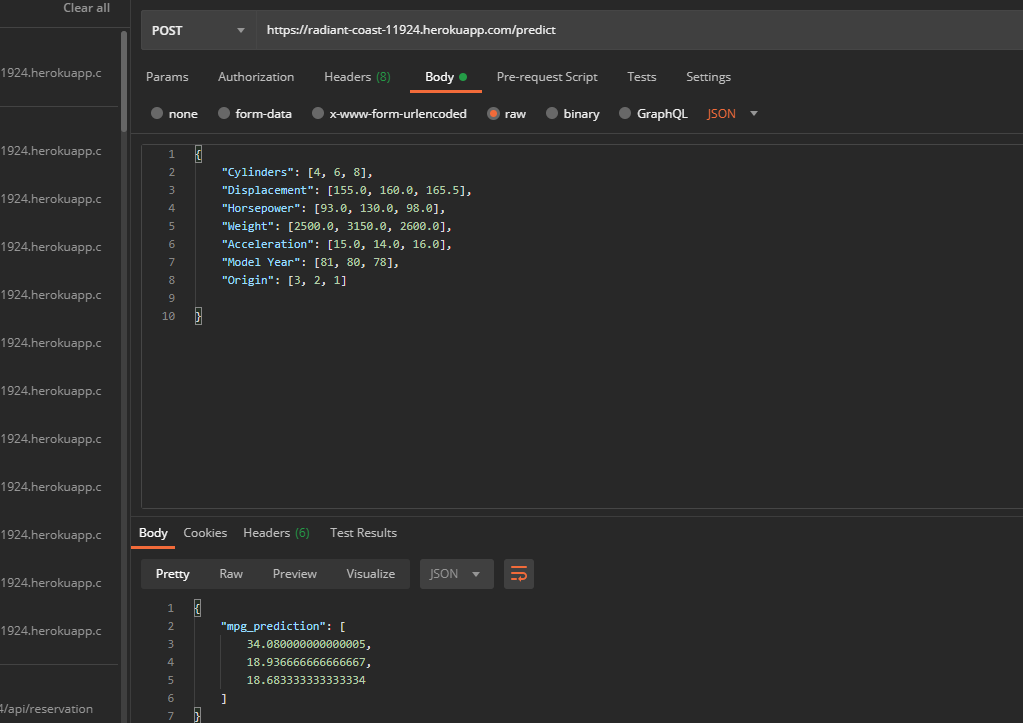The image size is (1023, 723).
Task: Select the GraphQL body option
Action: pyautogui.click(x=653, y=113)
